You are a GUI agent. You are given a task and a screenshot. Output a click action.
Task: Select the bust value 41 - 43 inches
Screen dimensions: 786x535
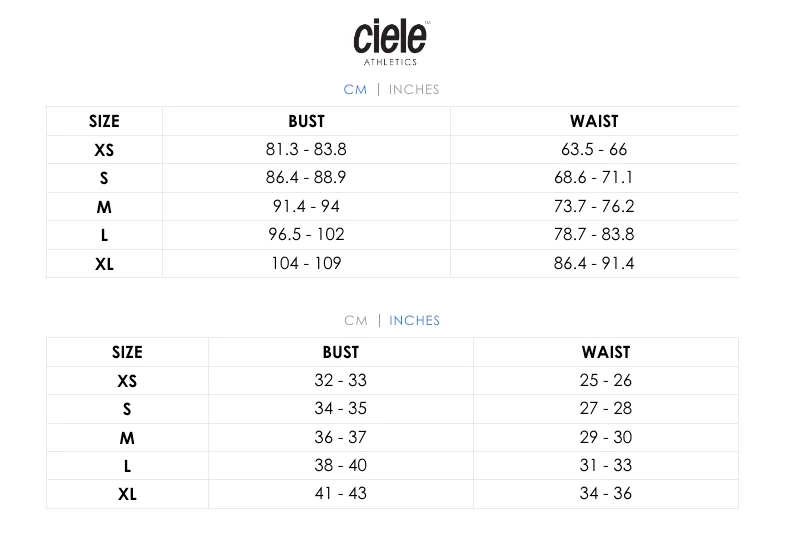pos(340,493)
